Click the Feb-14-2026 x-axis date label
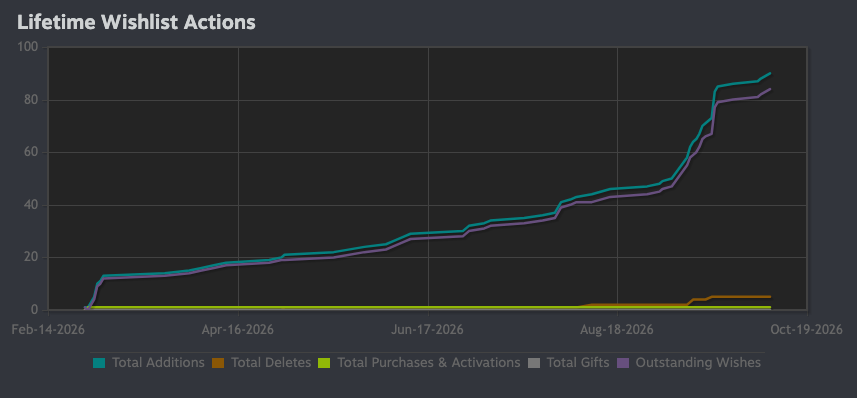 click(48, 330)
